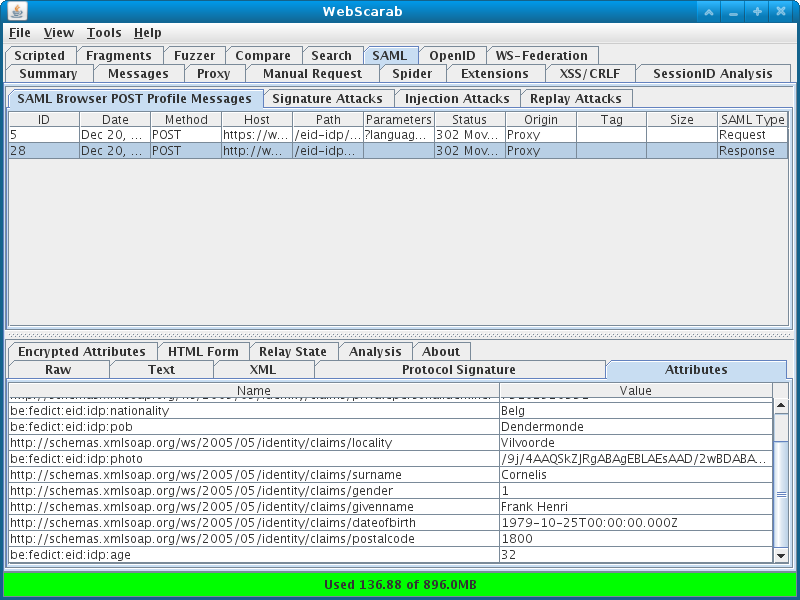
Task: Switch to the WS-Federation tab
Action: [542, 56]
